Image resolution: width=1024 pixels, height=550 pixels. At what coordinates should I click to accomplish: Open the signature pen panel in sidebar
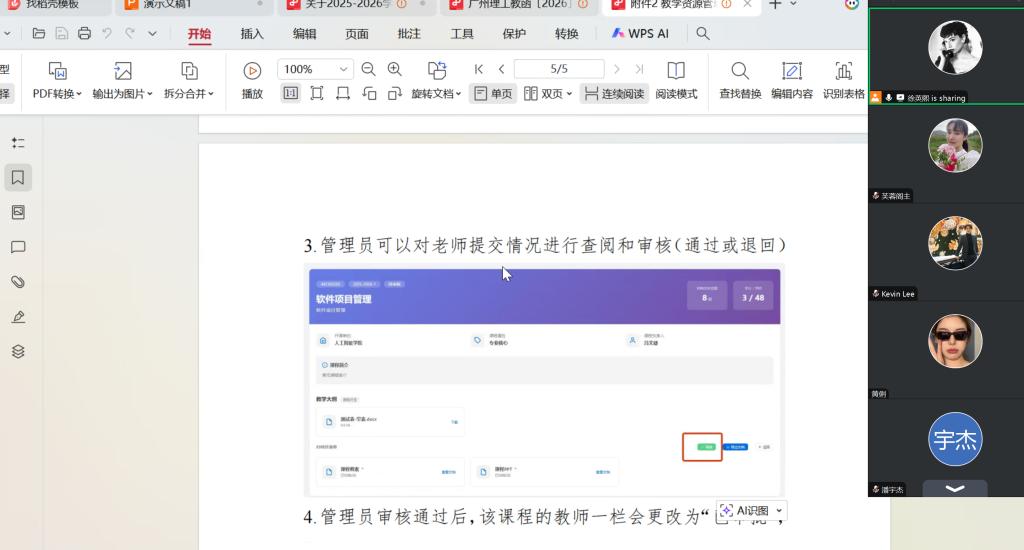click(x=18, y=317)
